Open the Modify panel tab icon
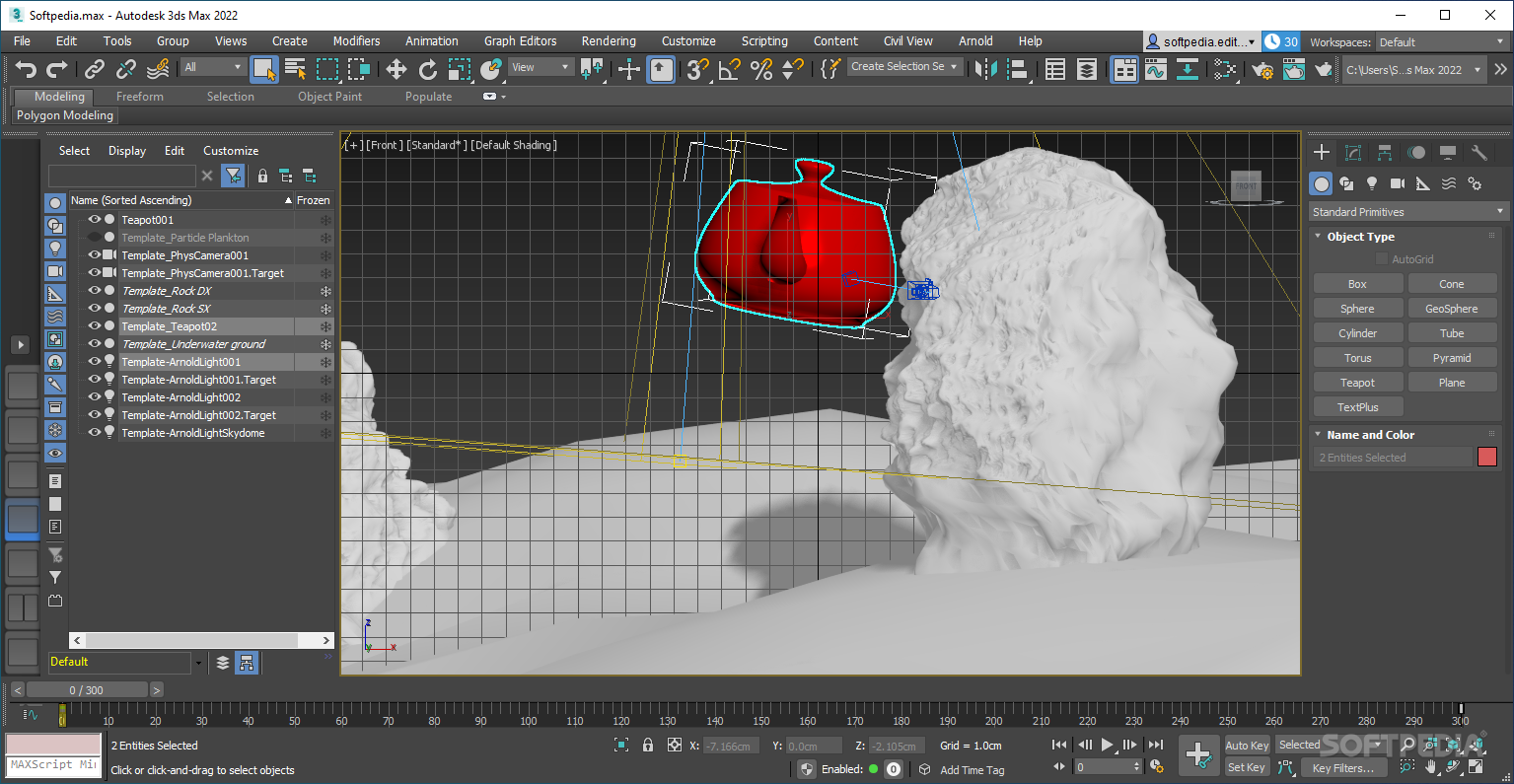 point(1353,153)
